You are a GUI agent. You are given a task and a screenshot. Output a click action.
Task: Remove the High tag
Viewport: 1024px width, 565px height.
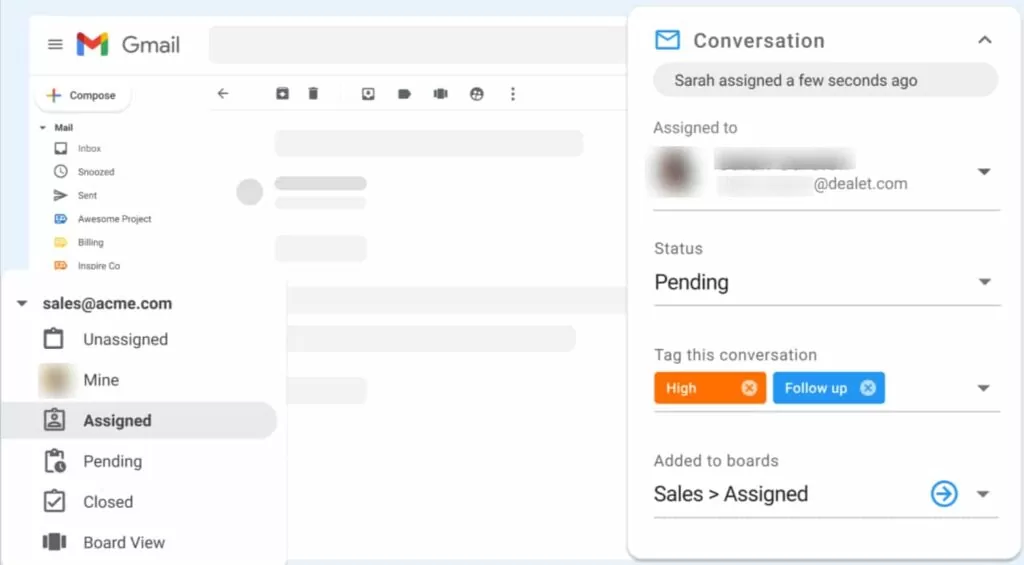(749, 388)
